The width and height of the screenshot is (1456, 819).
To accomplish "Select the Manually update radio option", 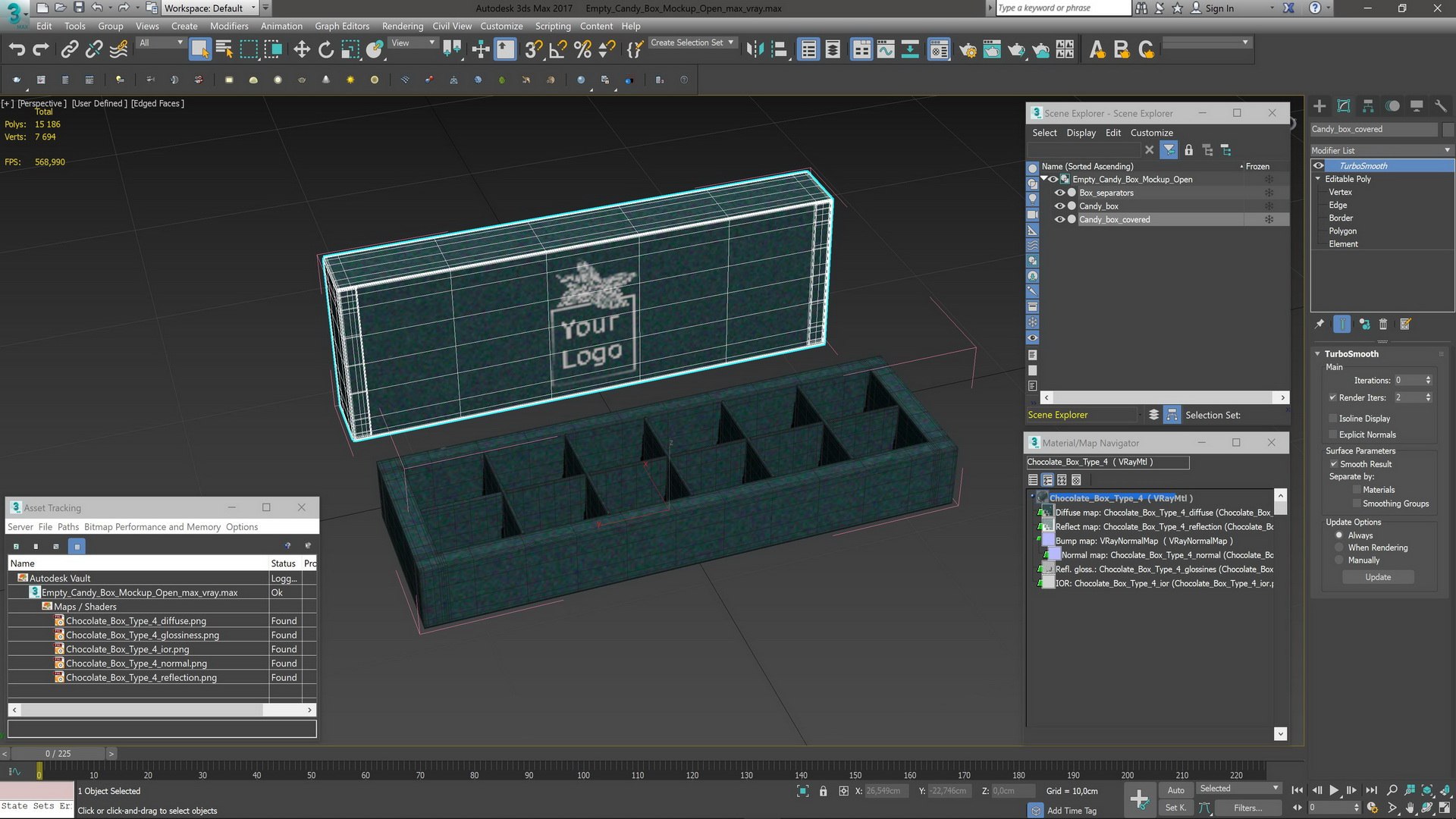I will click(1339, 560).
